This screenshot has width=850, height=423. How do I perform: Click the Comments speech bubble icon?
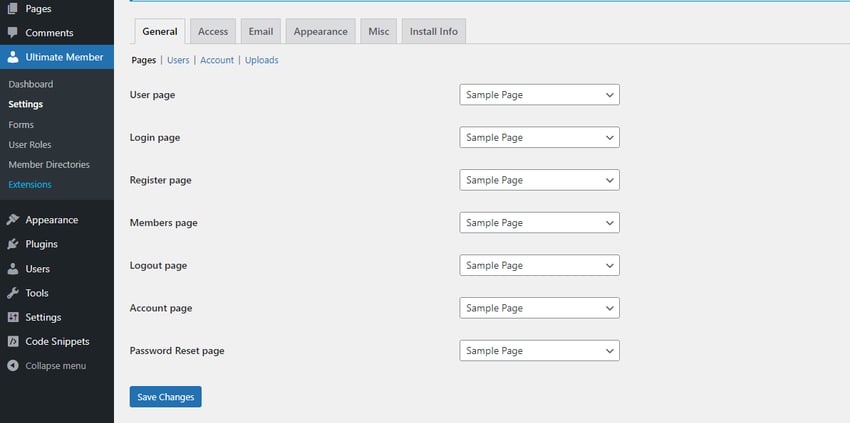13,33
